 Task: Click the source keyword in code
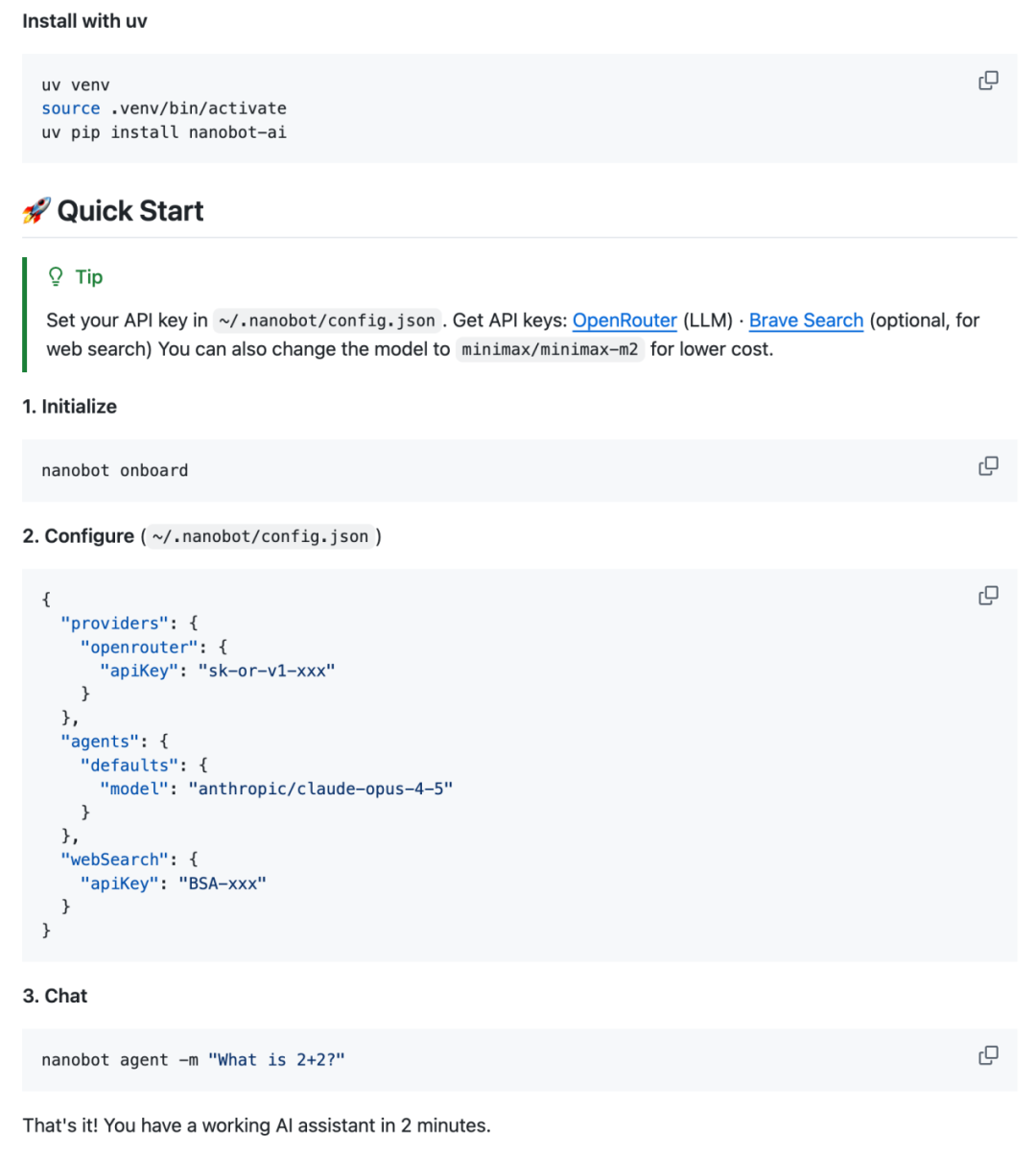70,108
